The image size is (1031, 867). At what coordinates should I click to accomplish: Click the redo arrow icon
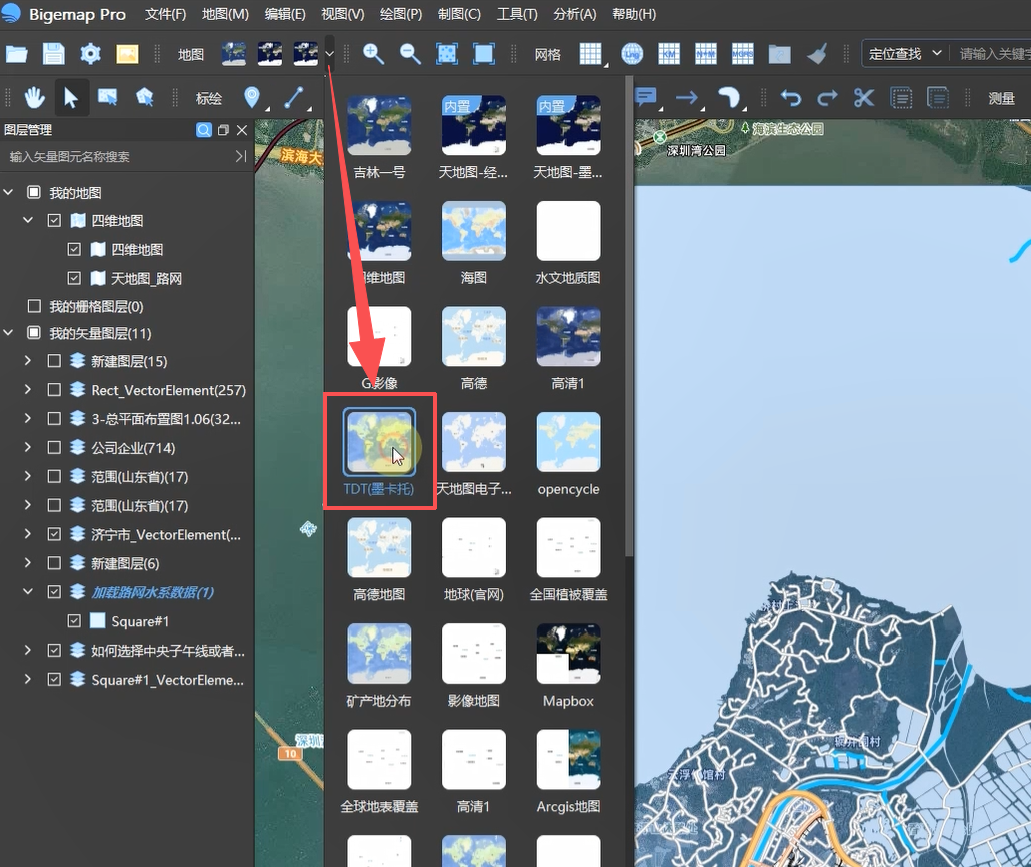[x=827, y=98]
